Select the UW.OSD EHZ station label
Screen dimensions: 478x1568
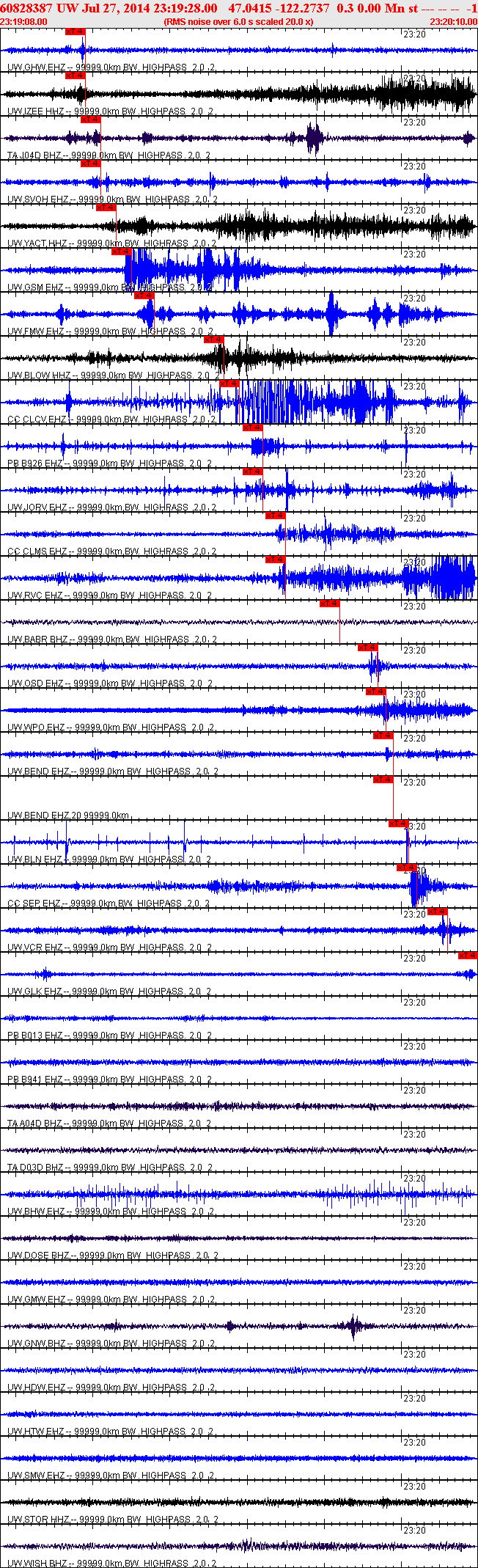(x=110, y=684)
